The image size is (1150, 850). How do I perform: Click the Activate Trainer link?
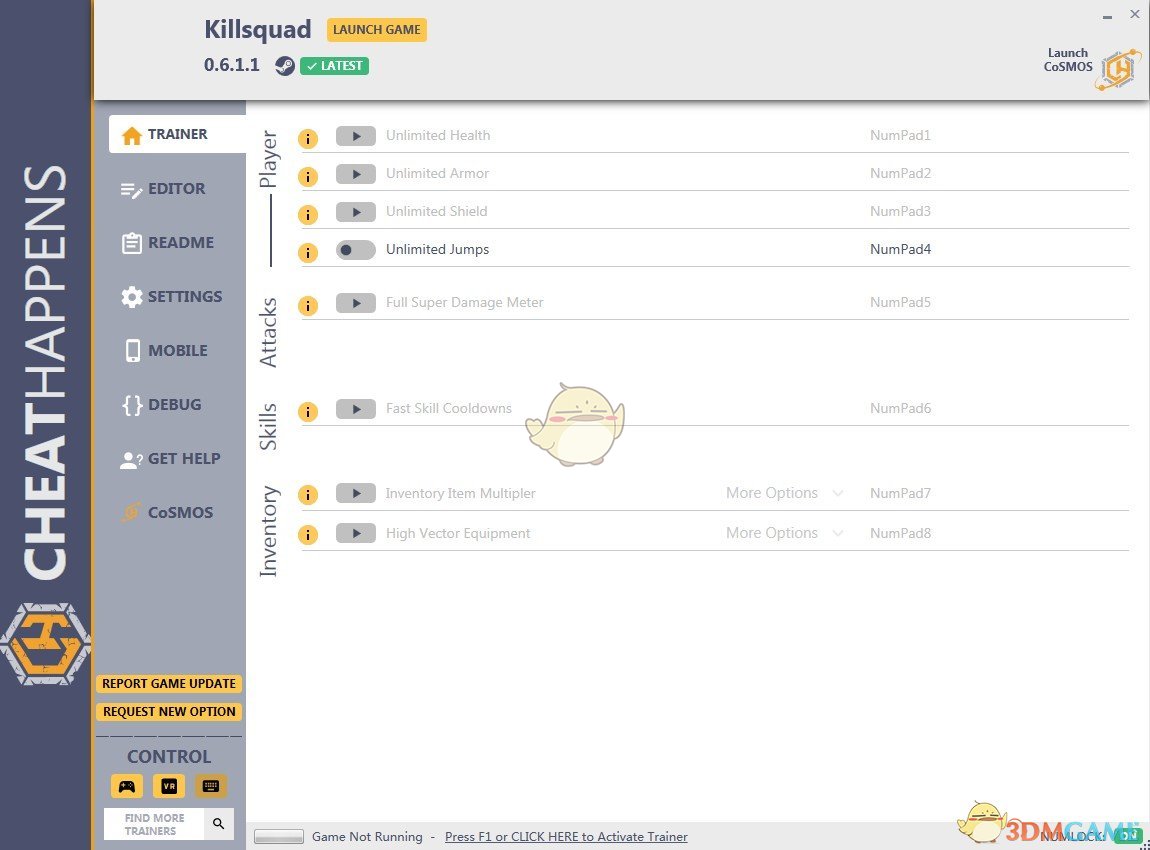pyautogui.click(x=566, y=837)
